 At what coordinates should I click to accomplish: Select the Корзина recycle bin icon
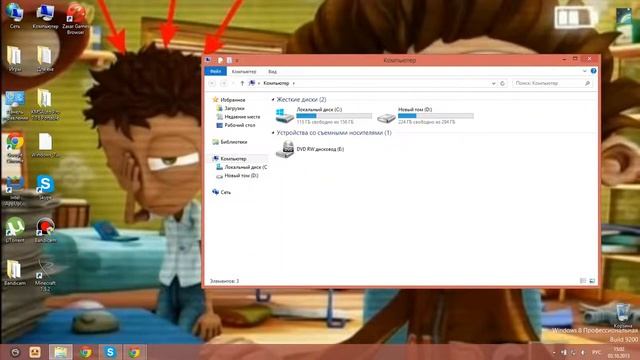(x=623, y=316)
